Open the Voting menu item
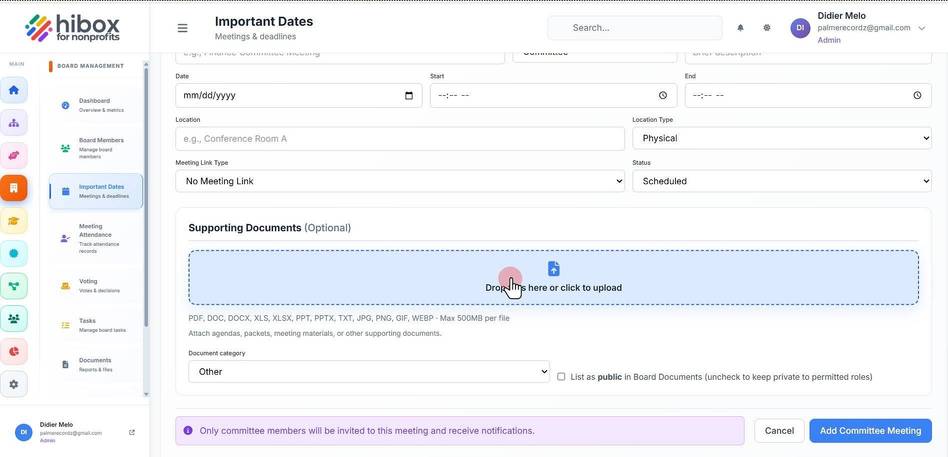This screenshot has width=948, height=457. tap(96, 285)
